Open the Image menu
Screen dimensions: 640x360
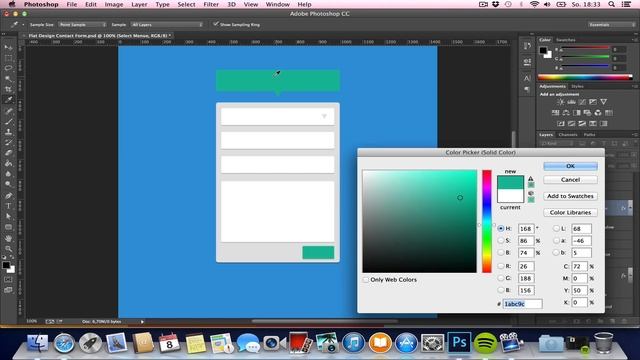click(114, 4)
